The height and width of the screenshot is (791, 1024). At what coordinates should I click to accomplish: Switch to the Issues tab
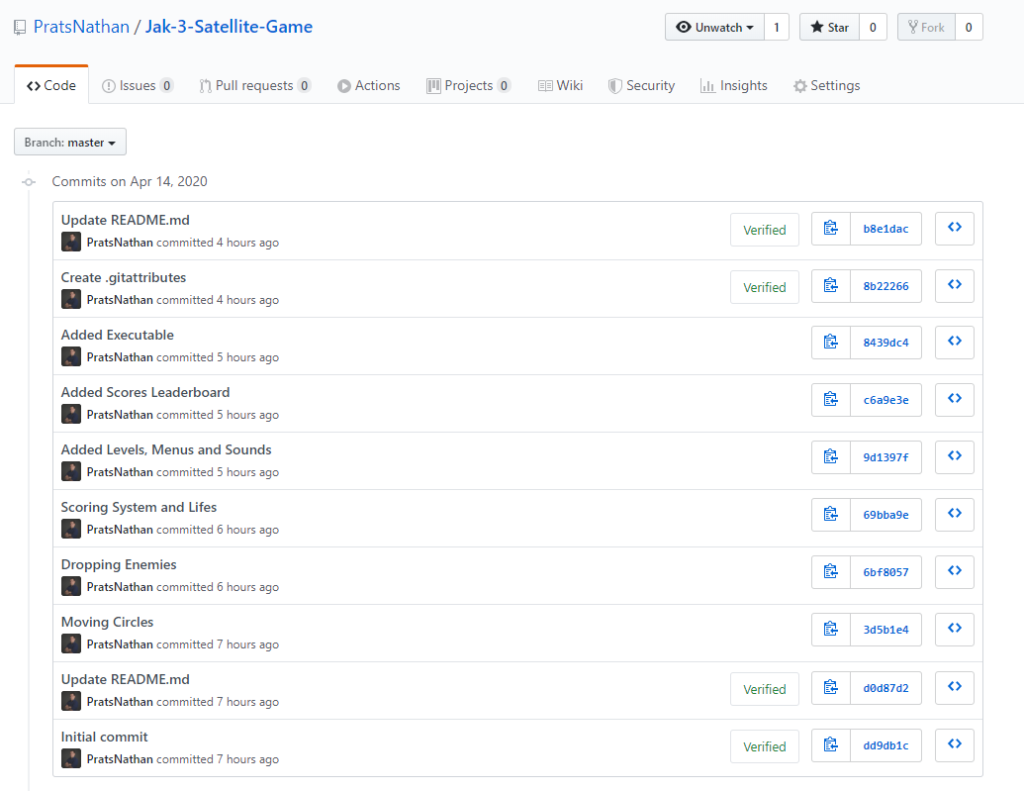click(137, 86)
